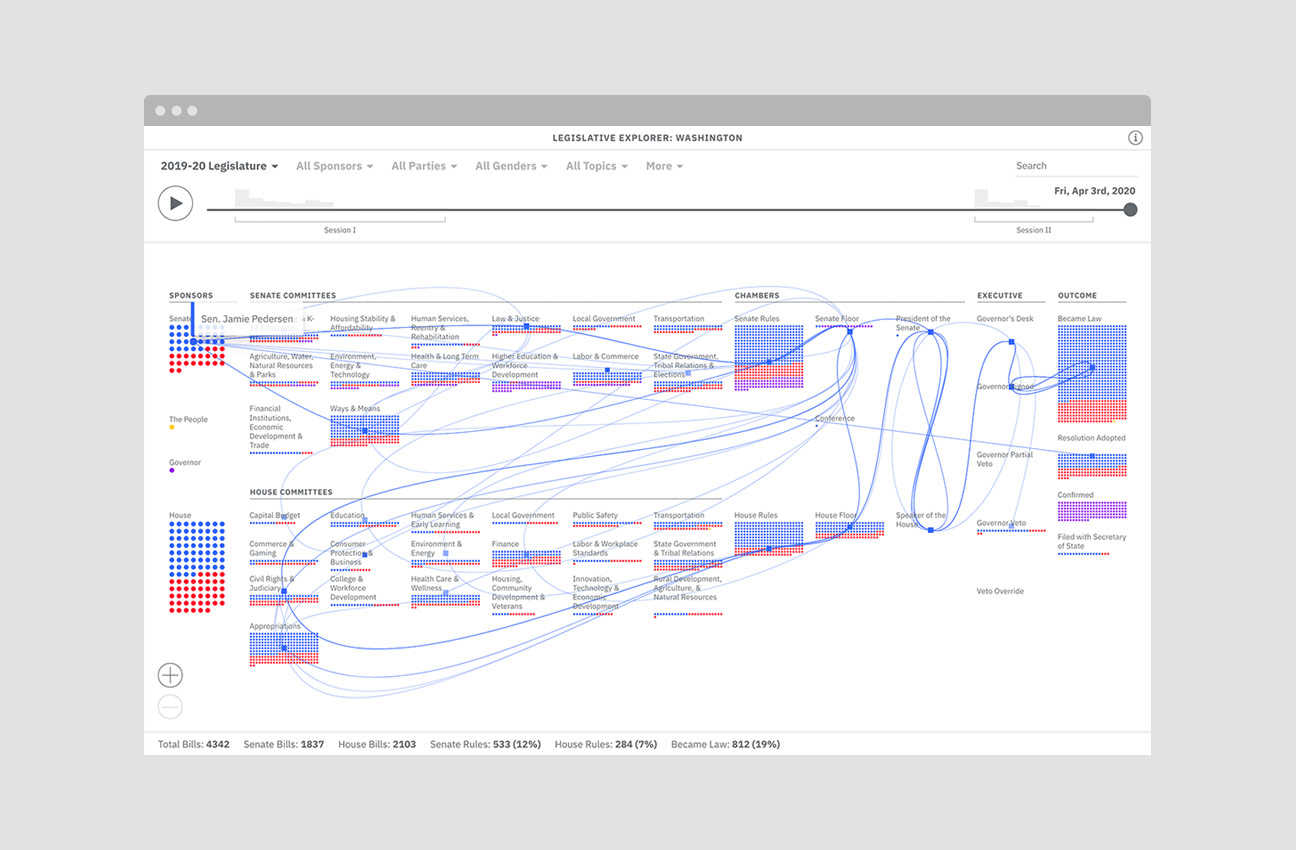Open the info icon at top right
This screenshot has width=1296, height=850.
[1135, 138]
